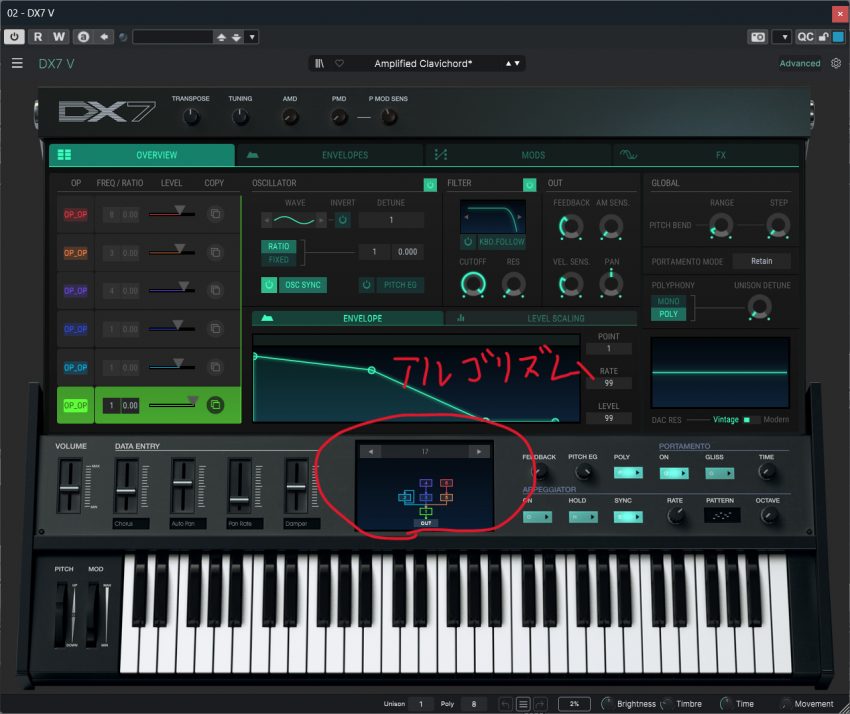Open the host preset dropdown arrow
The image size is (850, 714).
tap(252, 37)
